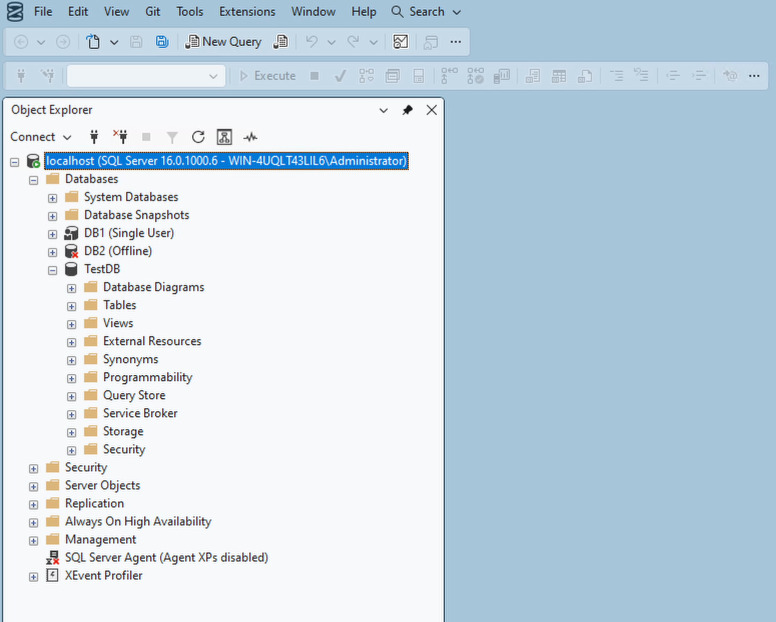Screen dimensions: 776x622
Task: Open the File menu
Action: point(43,11)
